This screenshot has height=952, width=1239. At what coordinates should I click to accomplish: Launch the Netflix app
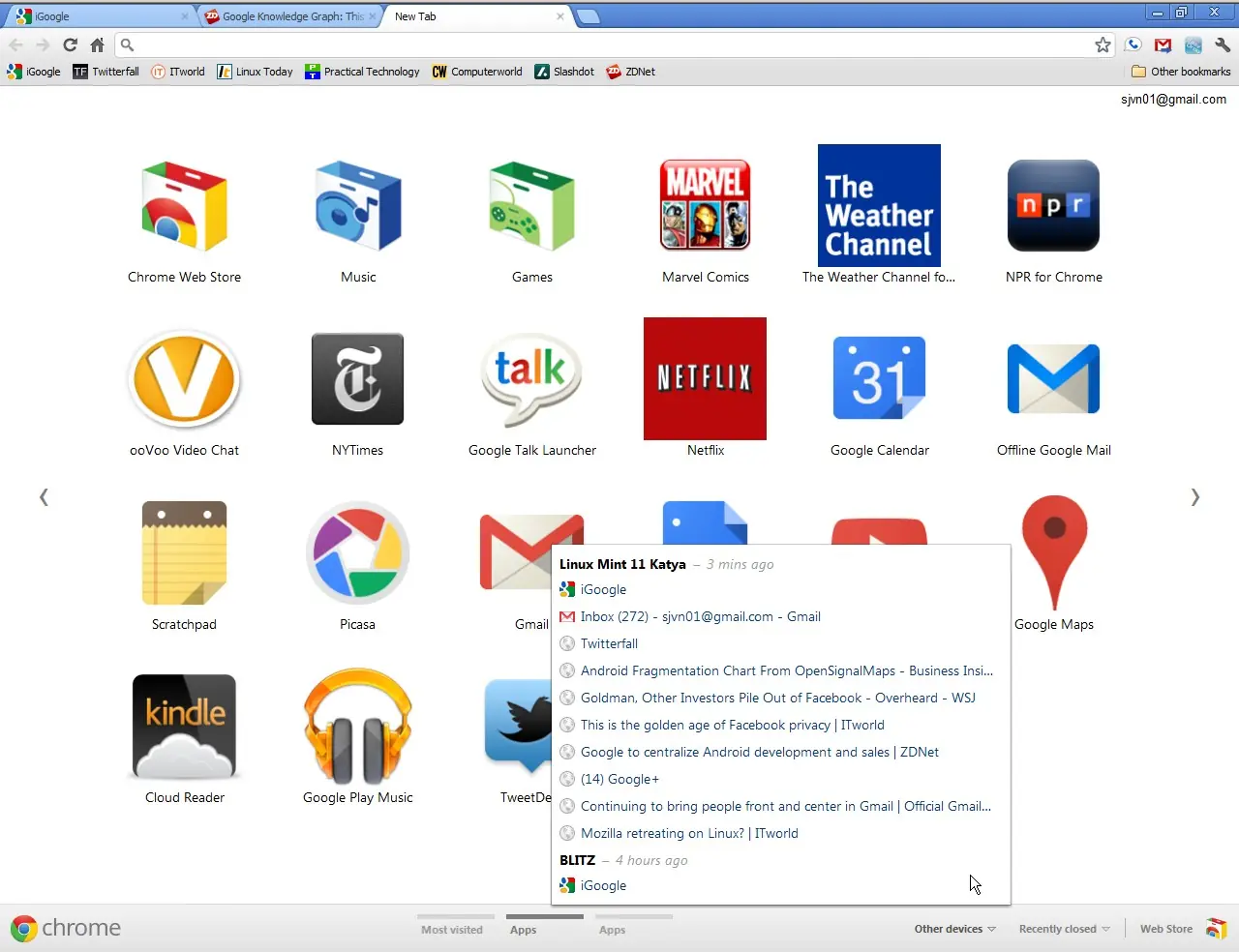coord(705,378)
